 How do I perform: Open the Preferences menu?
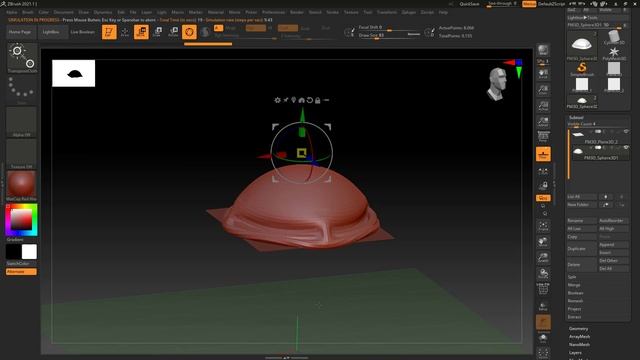point(273,12)
